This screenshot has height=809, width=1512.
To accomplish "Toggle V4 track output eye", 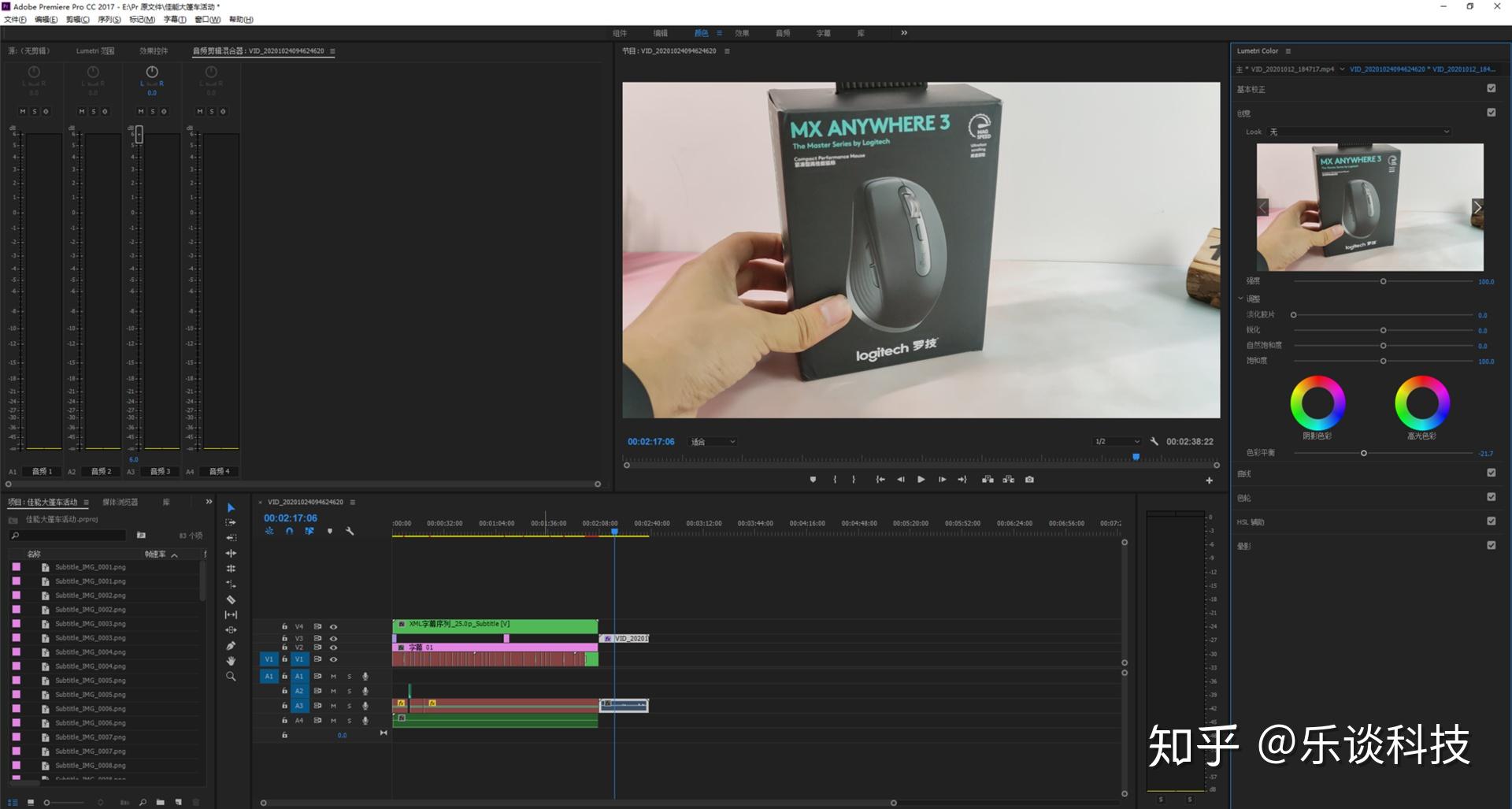I will [x=334, y=627].
